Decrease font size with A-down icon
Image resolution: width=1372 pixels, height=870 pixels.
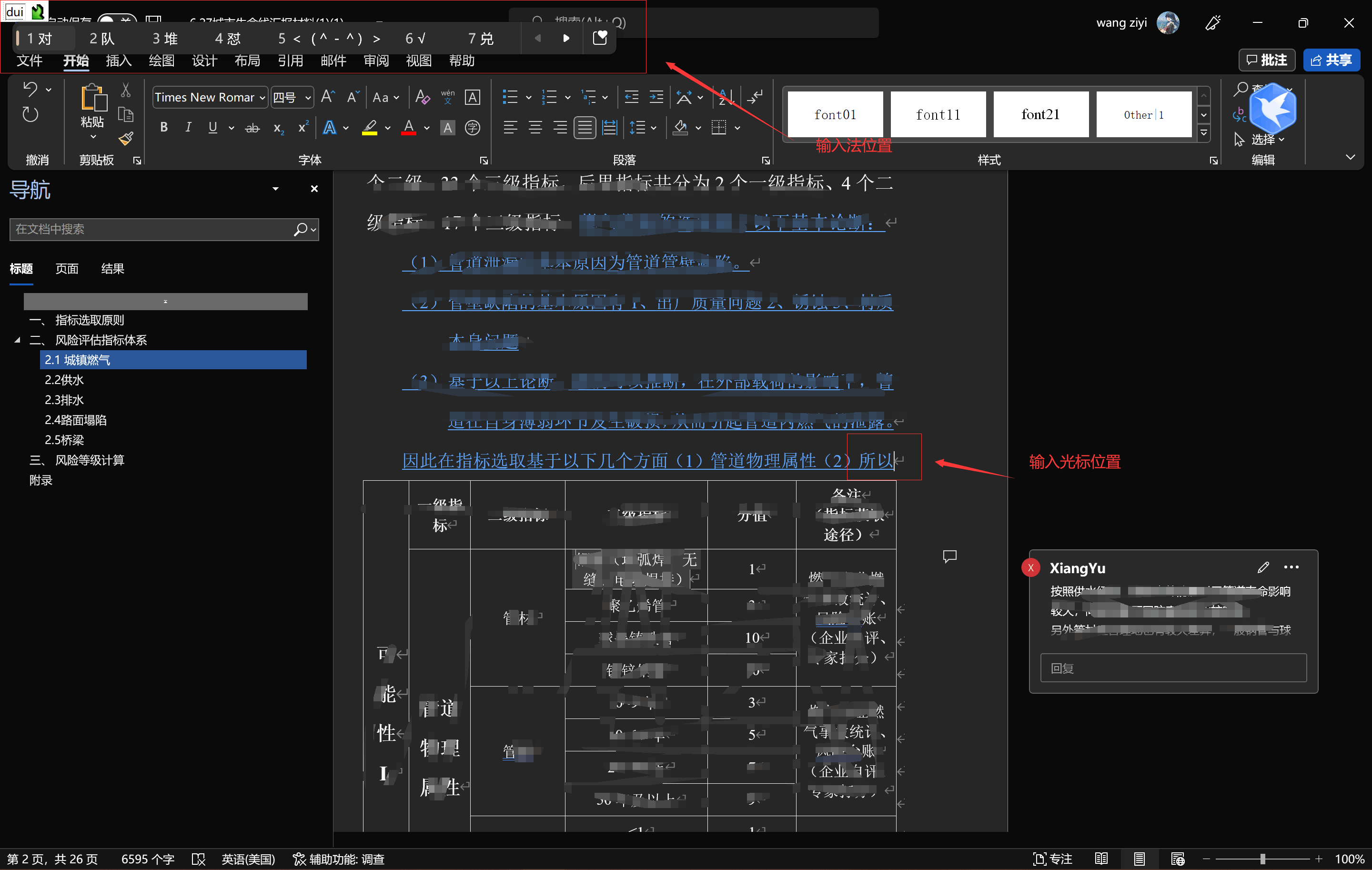coord(353,97)
